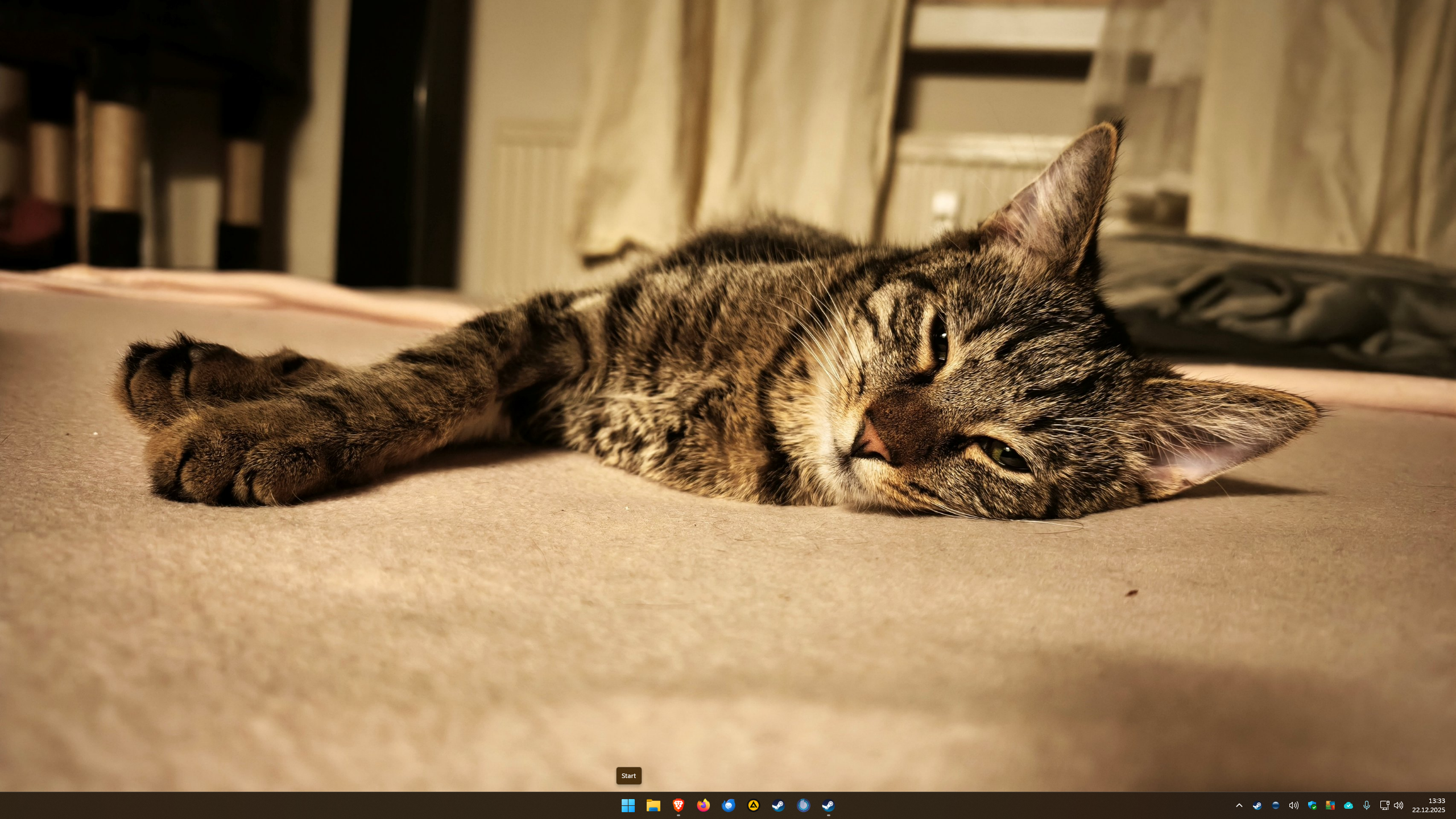Open Windows Security shield tray icon
The width and height of the screenshot is (1456, 819).
tap(1312, 805)
